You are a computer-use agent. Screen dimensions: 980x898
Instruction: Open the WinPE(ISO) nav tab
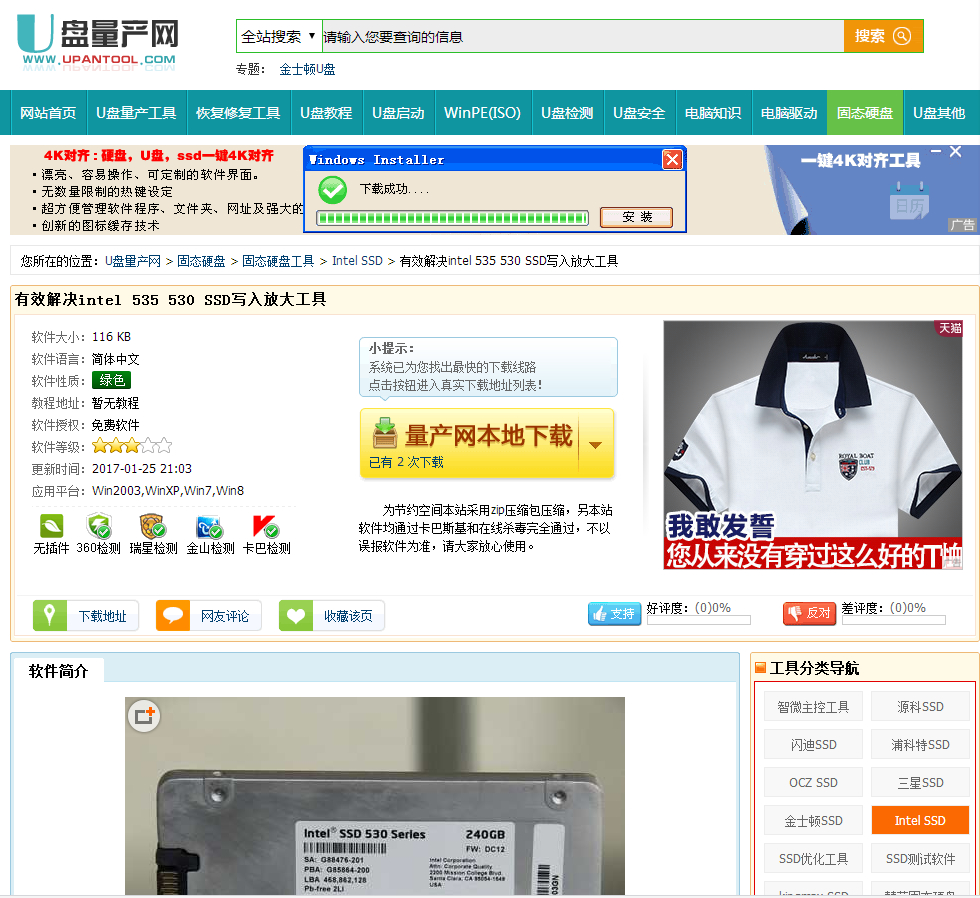[482, 113]
